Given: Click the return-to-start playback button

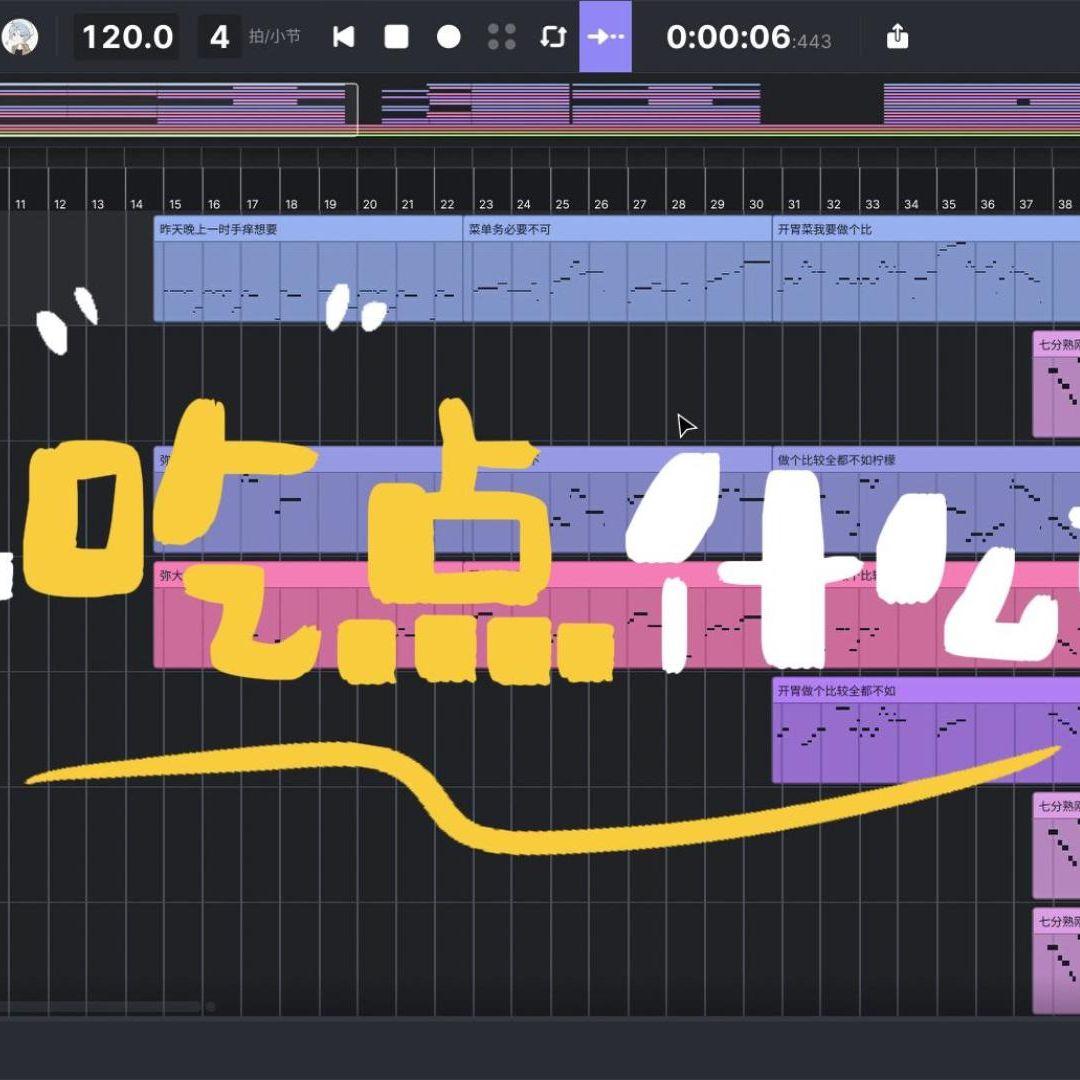Looking at the screenshot, I should click(x=344, y=37).
